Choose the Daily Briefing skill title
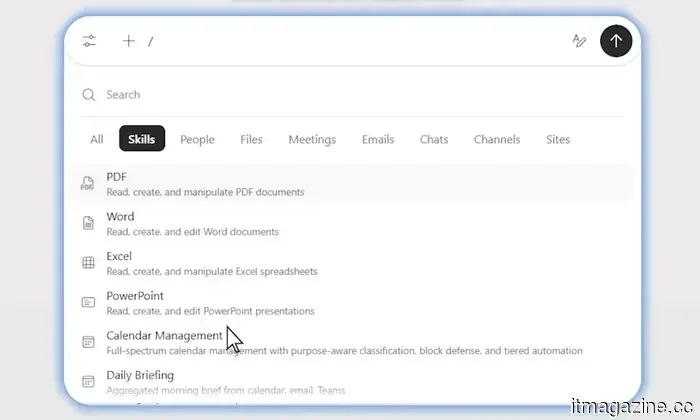 pos(140,375)
